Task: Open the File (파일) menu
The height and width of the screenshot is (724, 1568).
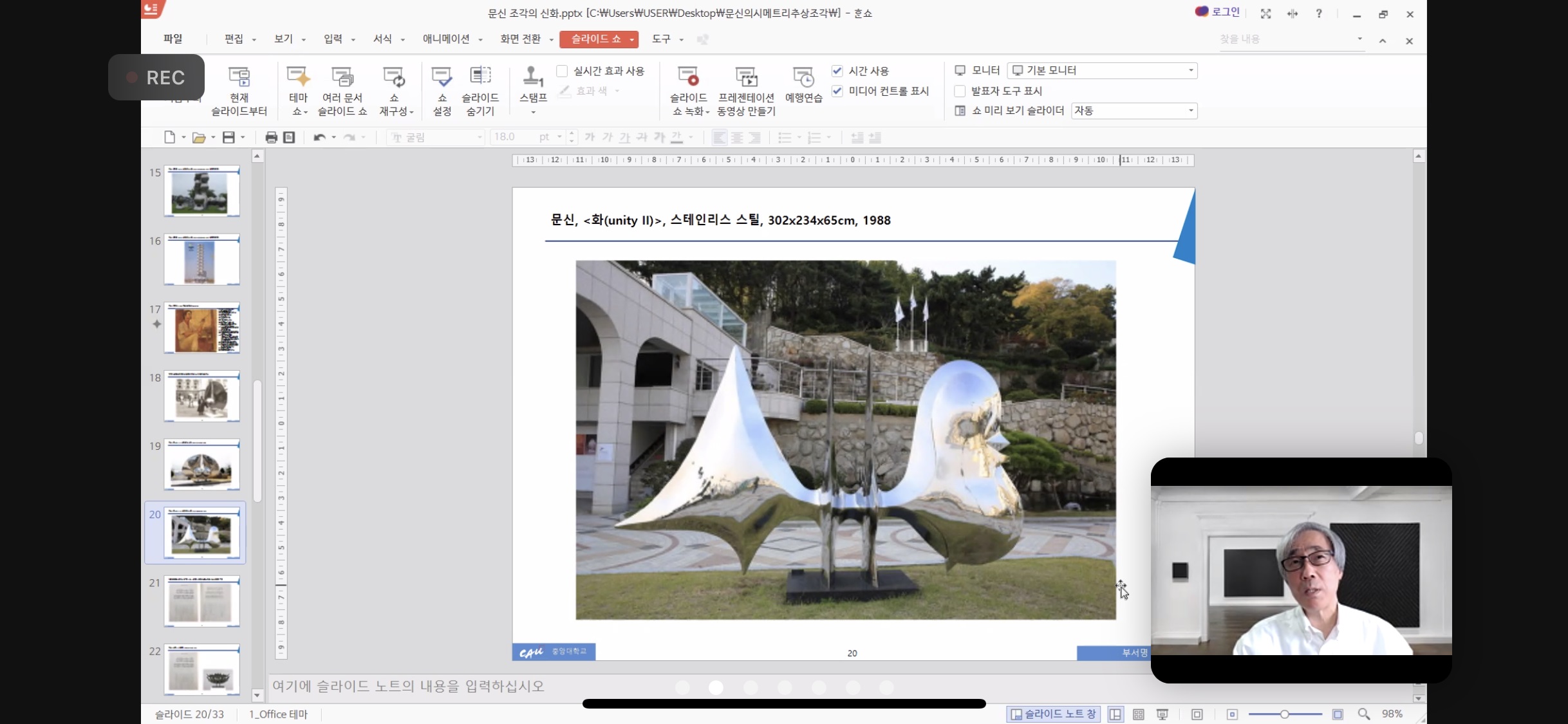Action: pos(173,39)
